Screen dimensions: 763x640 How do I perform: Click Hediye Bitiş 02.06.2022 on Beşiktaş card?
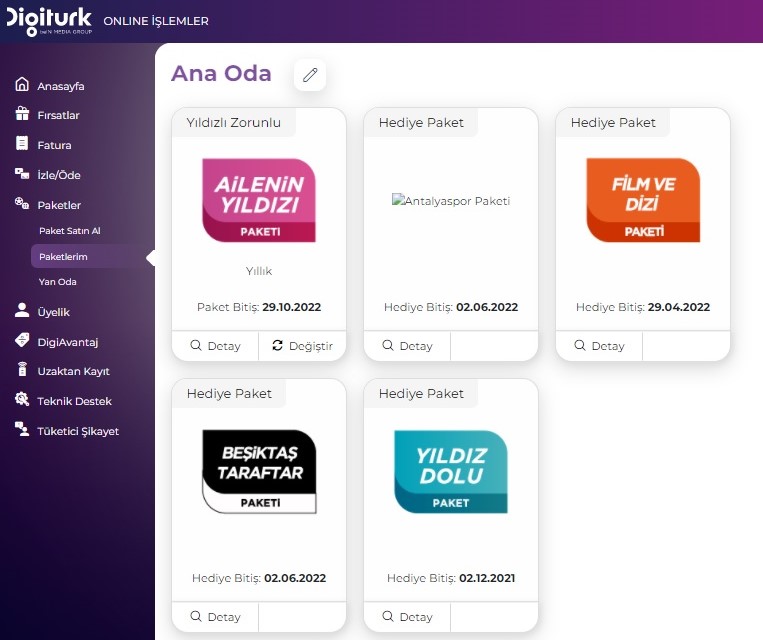point(259,578)
